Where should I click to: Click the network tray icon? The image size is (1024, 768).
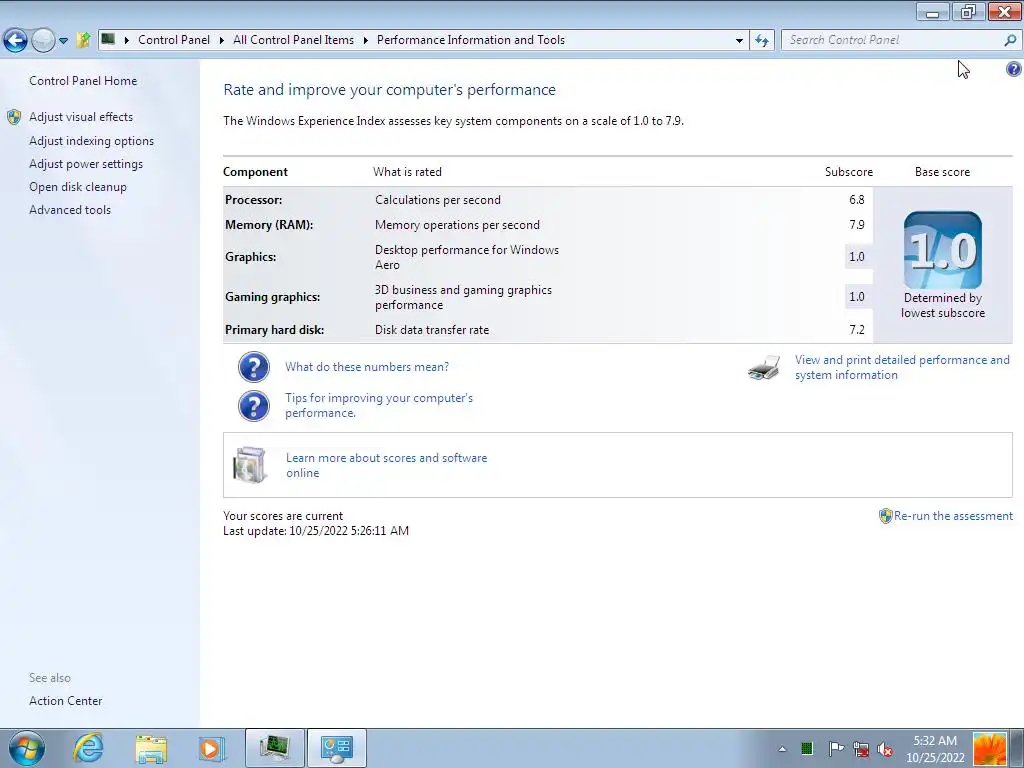[x=861, y=749]
